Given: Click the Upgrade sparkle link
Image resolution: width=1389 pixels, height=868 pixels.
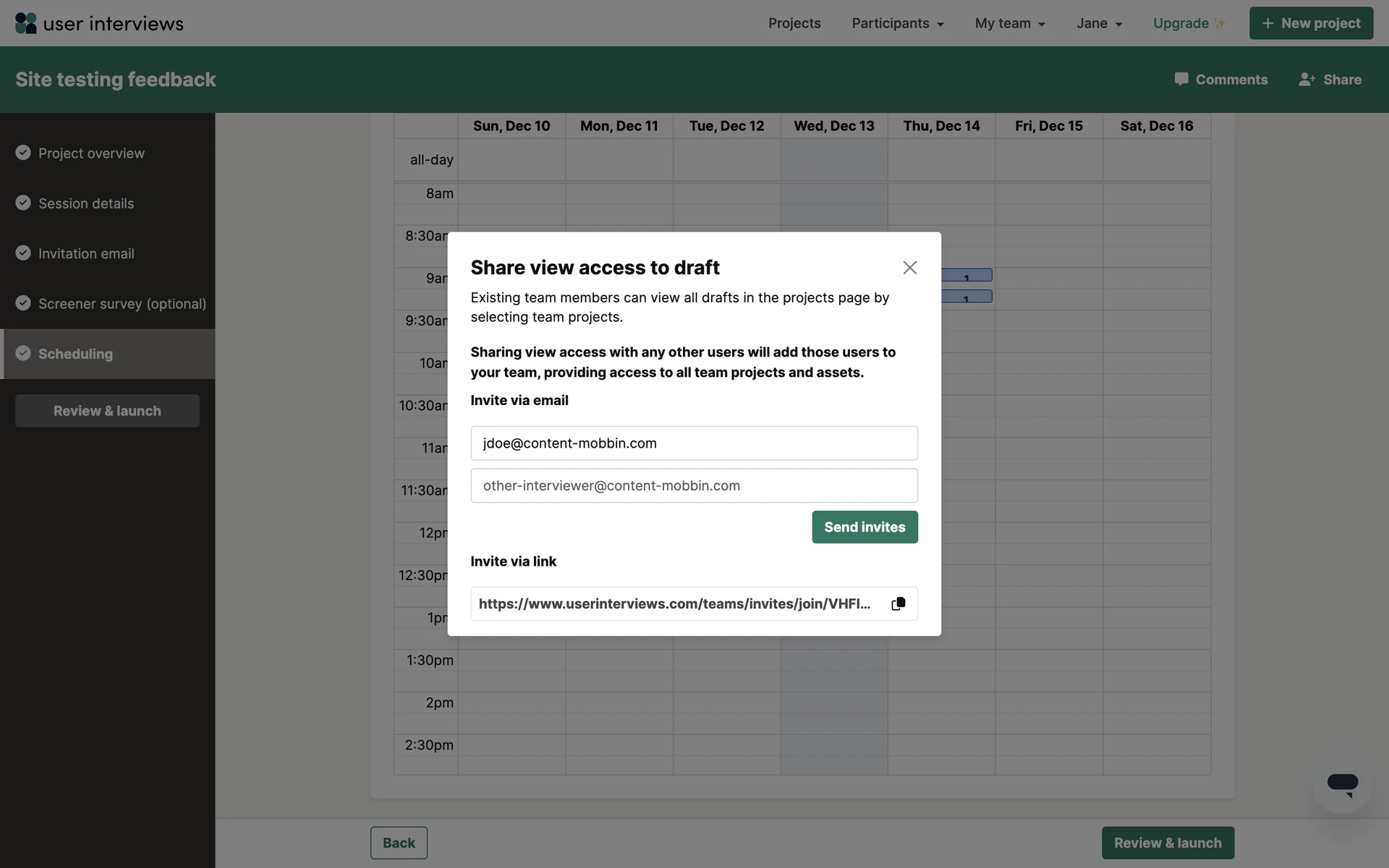Looking at the screenshot, I should pyautogui.click(x=1189, y=23).
